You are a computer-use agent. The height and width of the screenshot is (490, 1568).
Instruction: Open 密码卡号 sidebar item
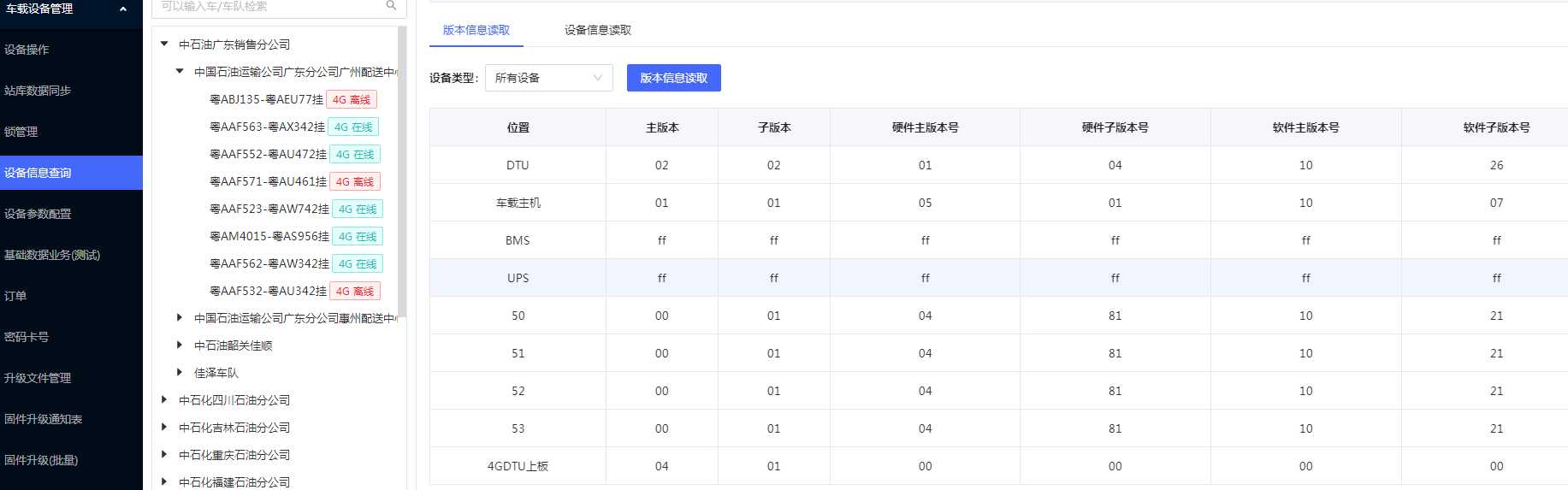click(x=71, y=337)
